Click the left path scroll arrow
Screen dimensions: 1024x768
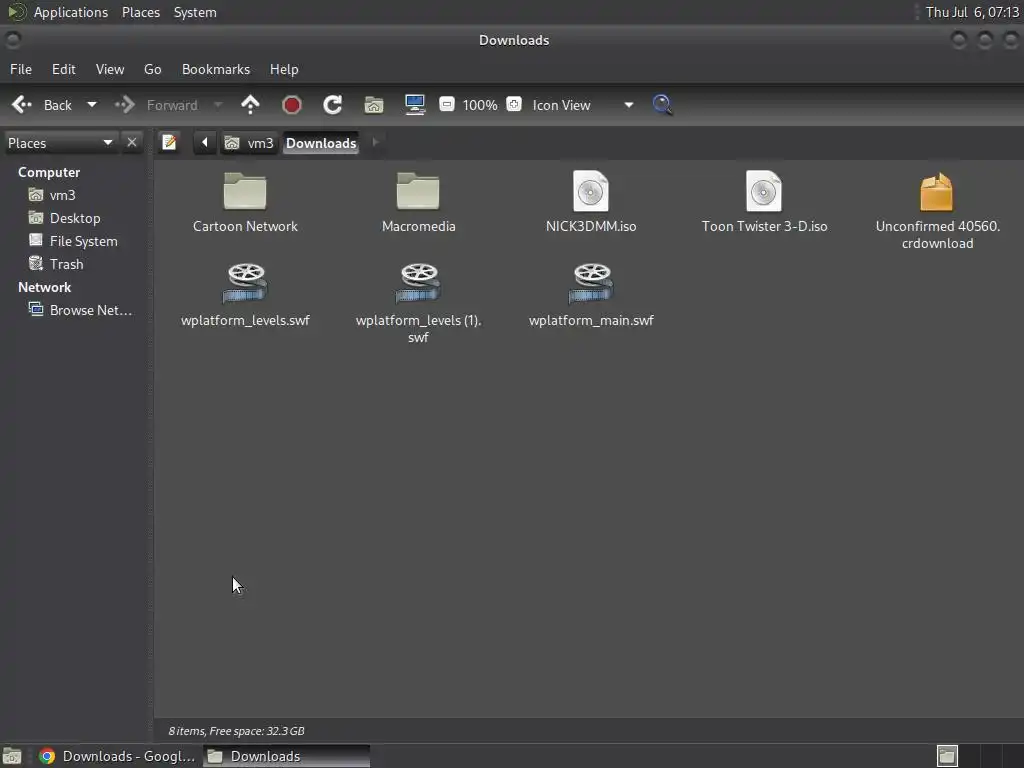tap(204, 142)
